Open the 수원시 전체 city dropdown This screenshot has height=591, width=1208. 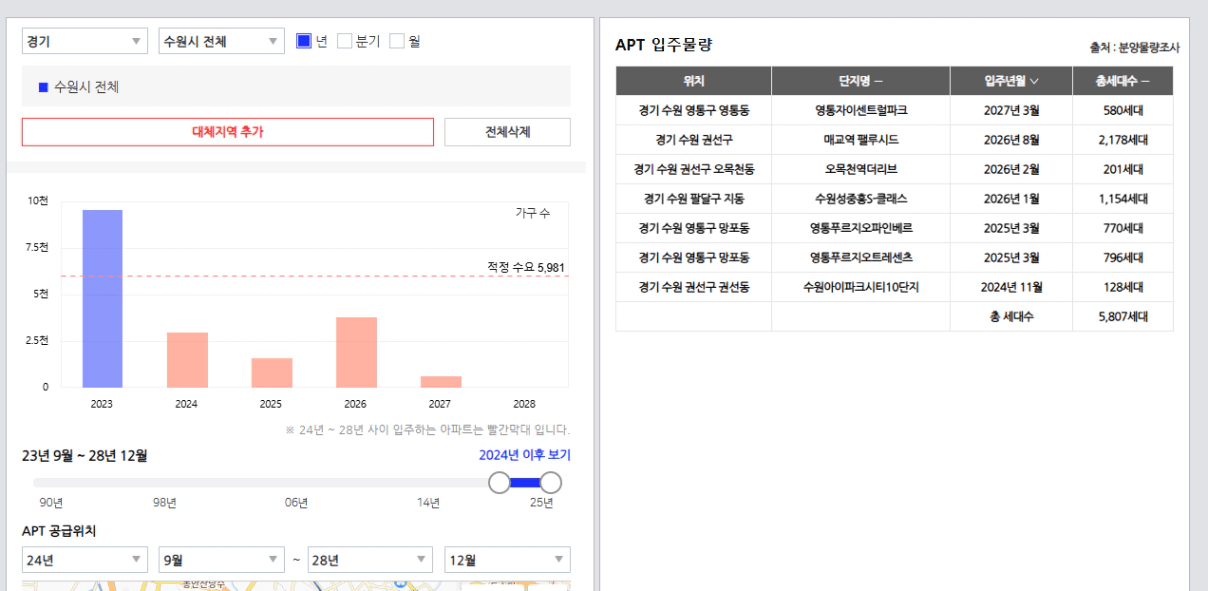coord(222,41)
